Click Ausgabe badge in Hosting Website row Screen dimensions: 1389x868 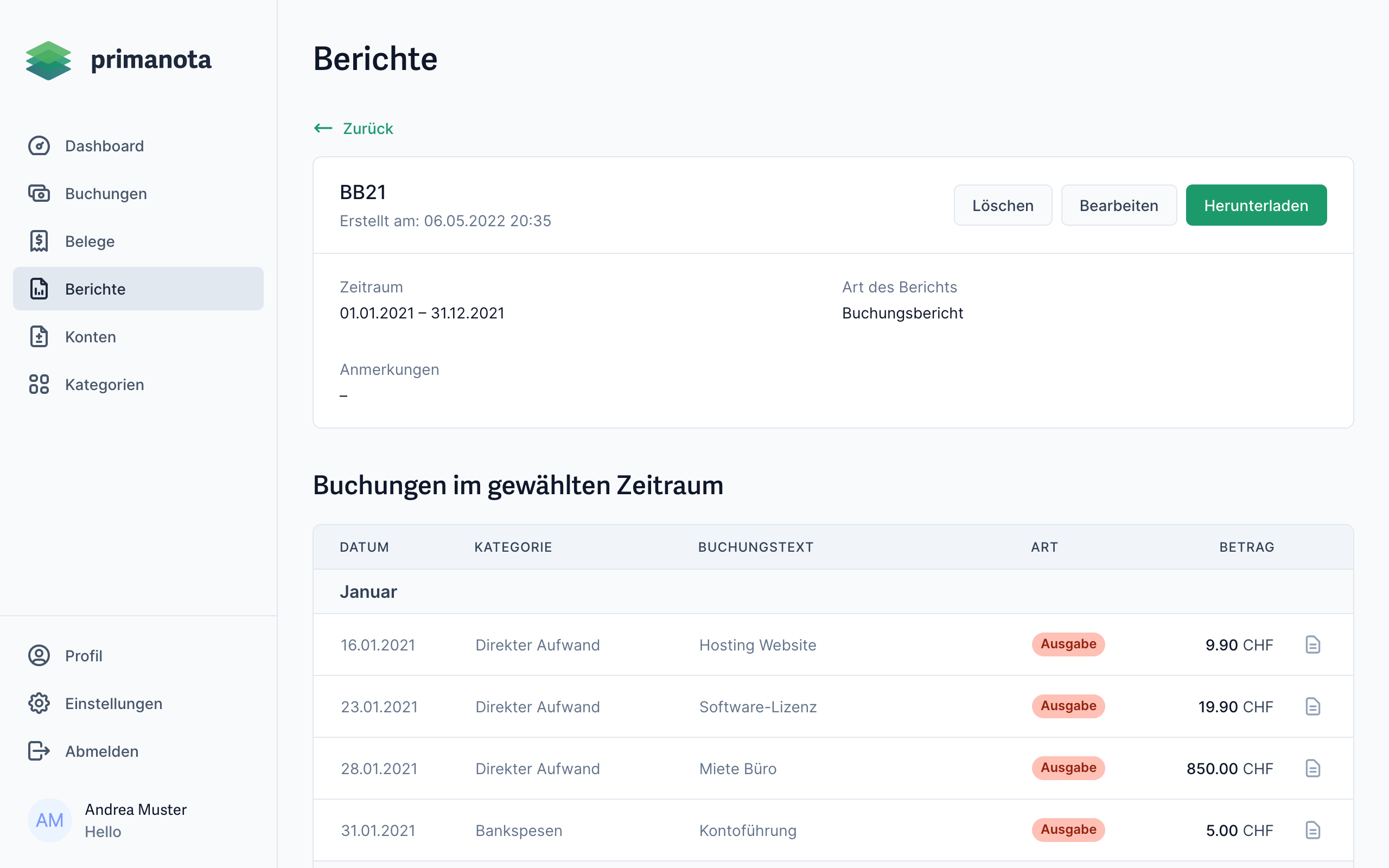click(1068, 644)
